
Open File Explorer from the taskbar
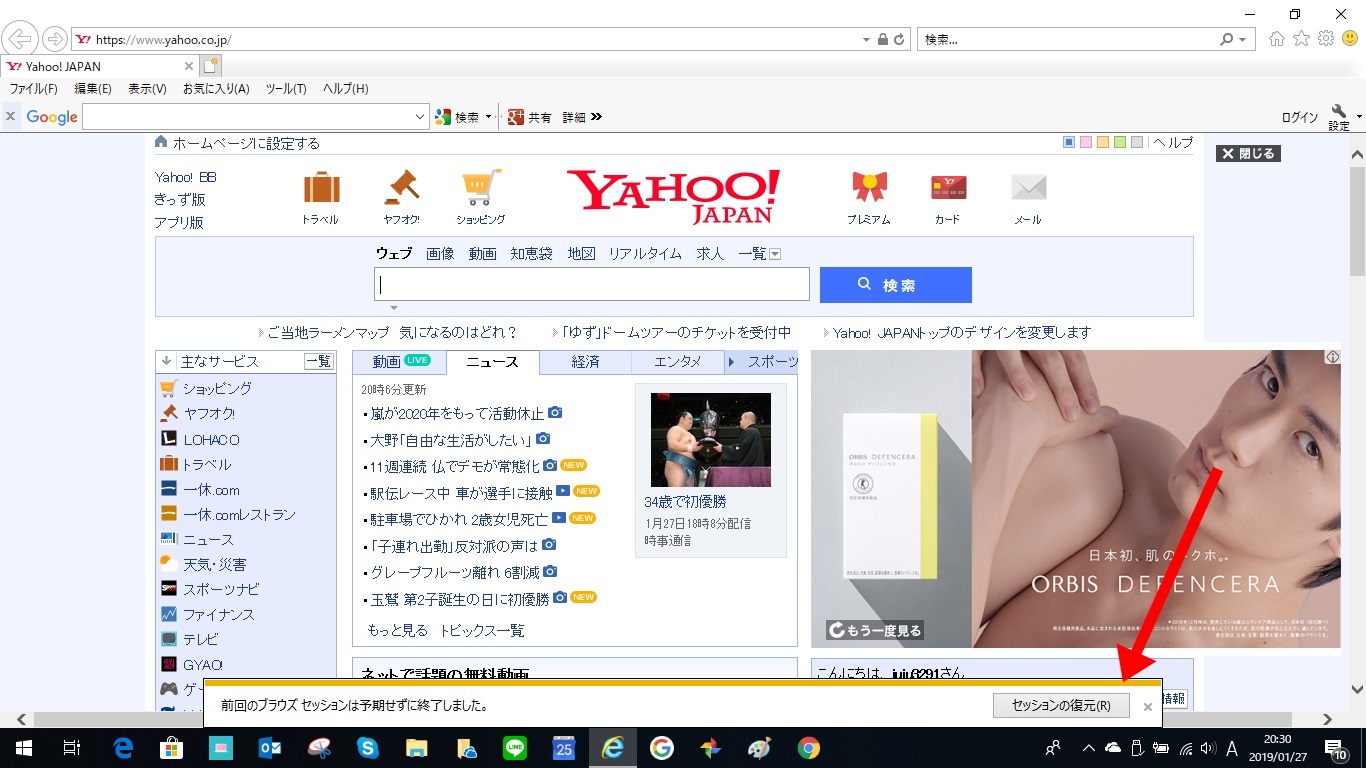click(x=417, y=748)
